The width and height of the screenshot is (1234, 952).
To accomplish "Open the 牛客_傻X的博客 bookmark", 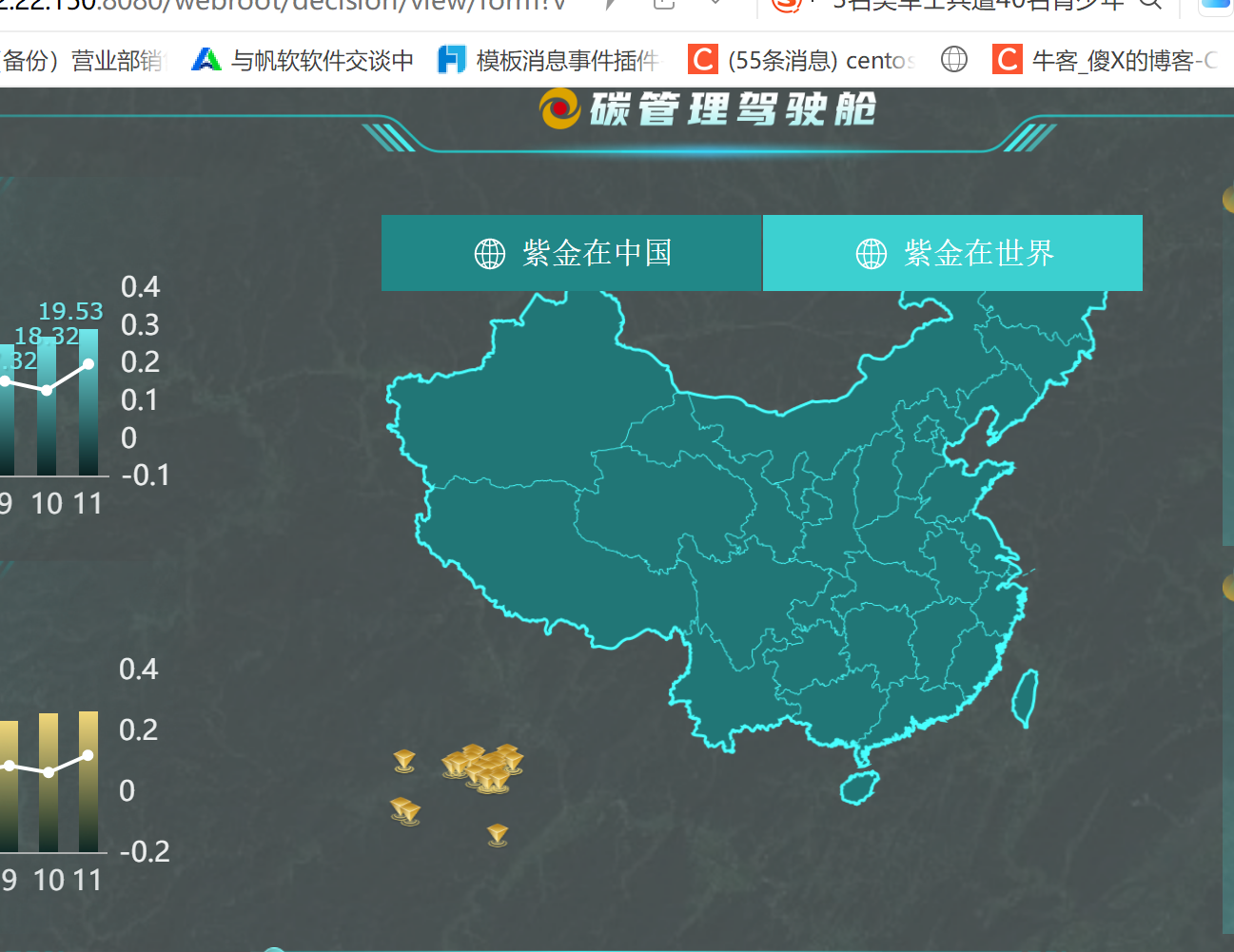I will 1105,61.
